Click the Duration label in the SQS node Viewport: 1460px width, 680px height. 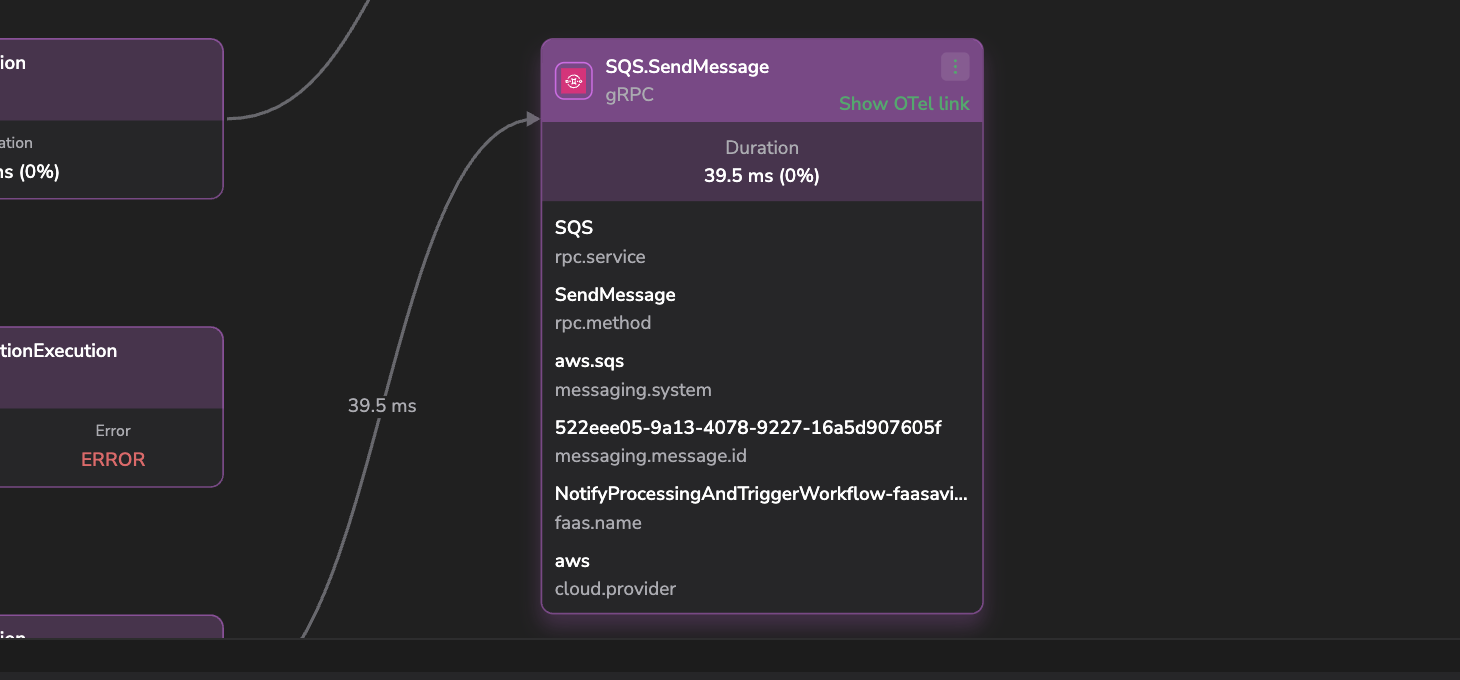click(x=762, y=148)
